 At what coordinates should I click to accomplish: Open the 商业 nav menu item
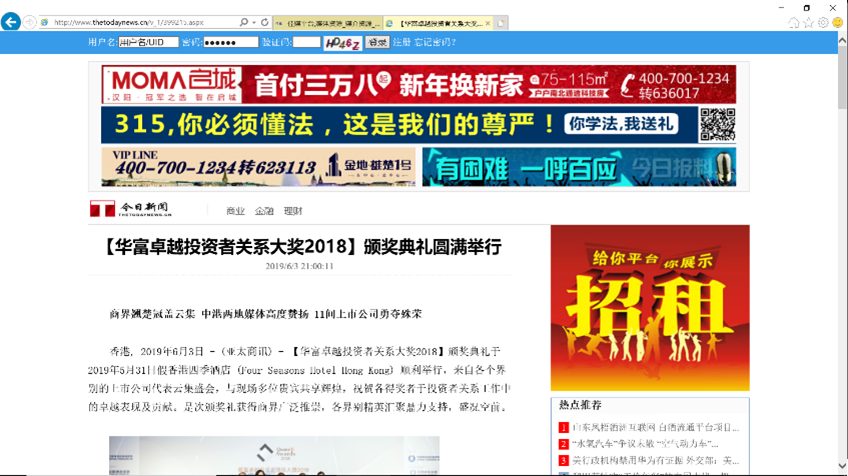pos(235,211)
